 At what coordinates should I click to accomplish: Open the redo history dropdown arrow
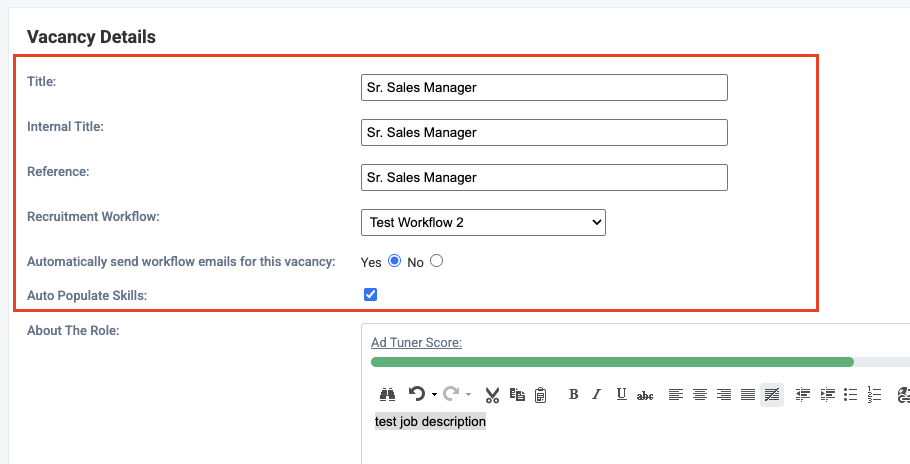click(468, 395)
